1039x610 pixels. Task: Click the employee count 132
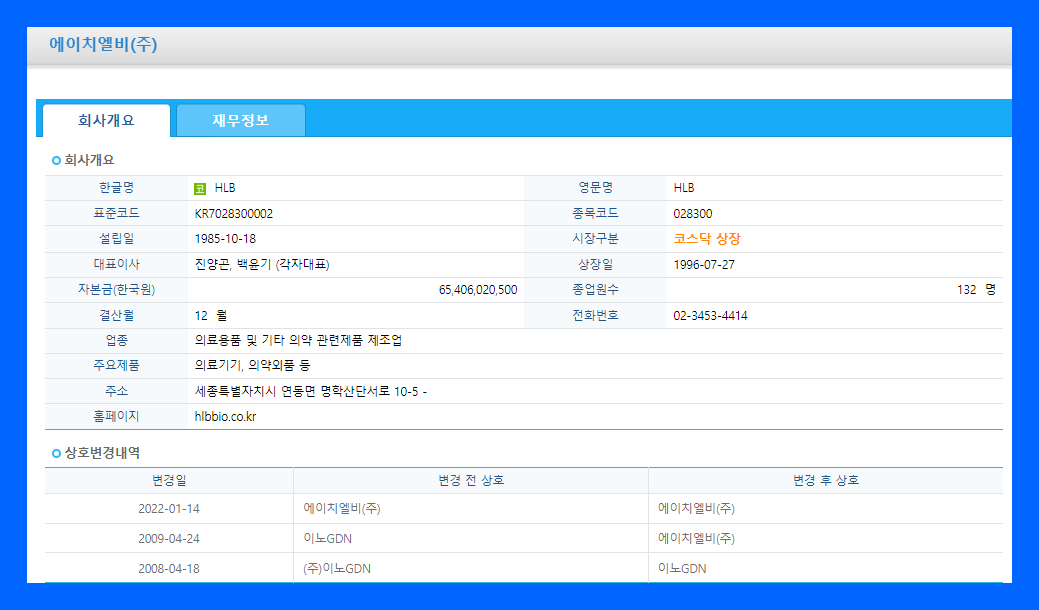(x=966, y=290)
